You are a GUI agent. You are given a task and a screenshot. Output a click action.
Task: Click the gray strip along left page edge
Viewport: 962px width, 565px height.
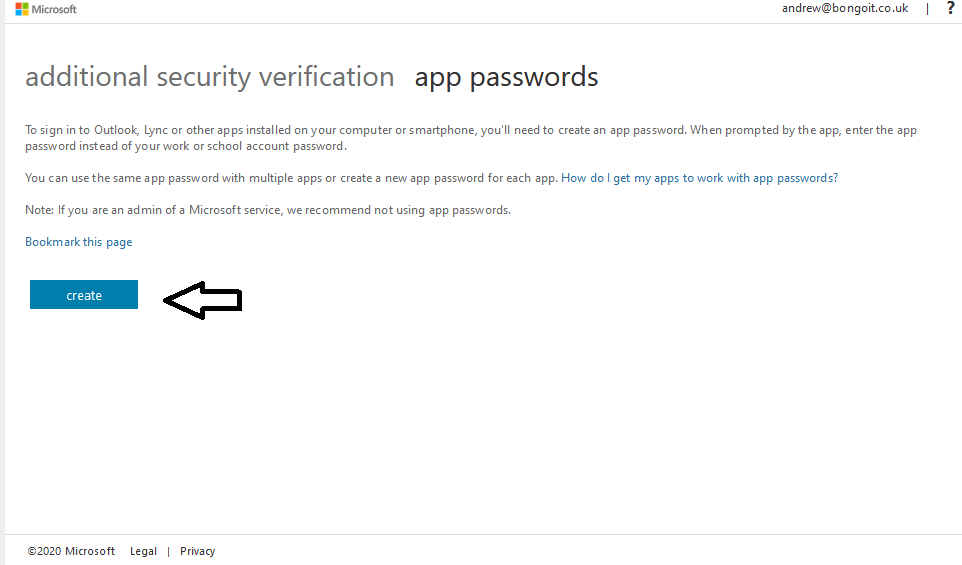2,282
